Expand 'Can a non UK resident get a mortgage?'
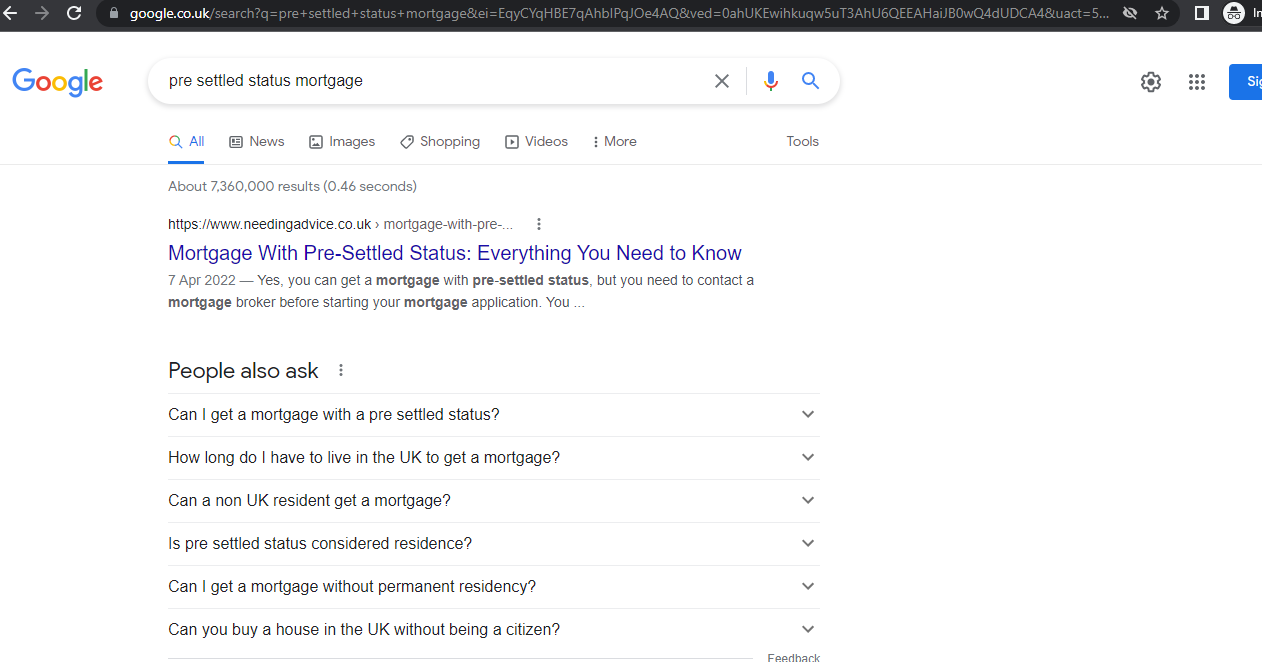Viewport: 1262px width, 662px height. [808, 500]
